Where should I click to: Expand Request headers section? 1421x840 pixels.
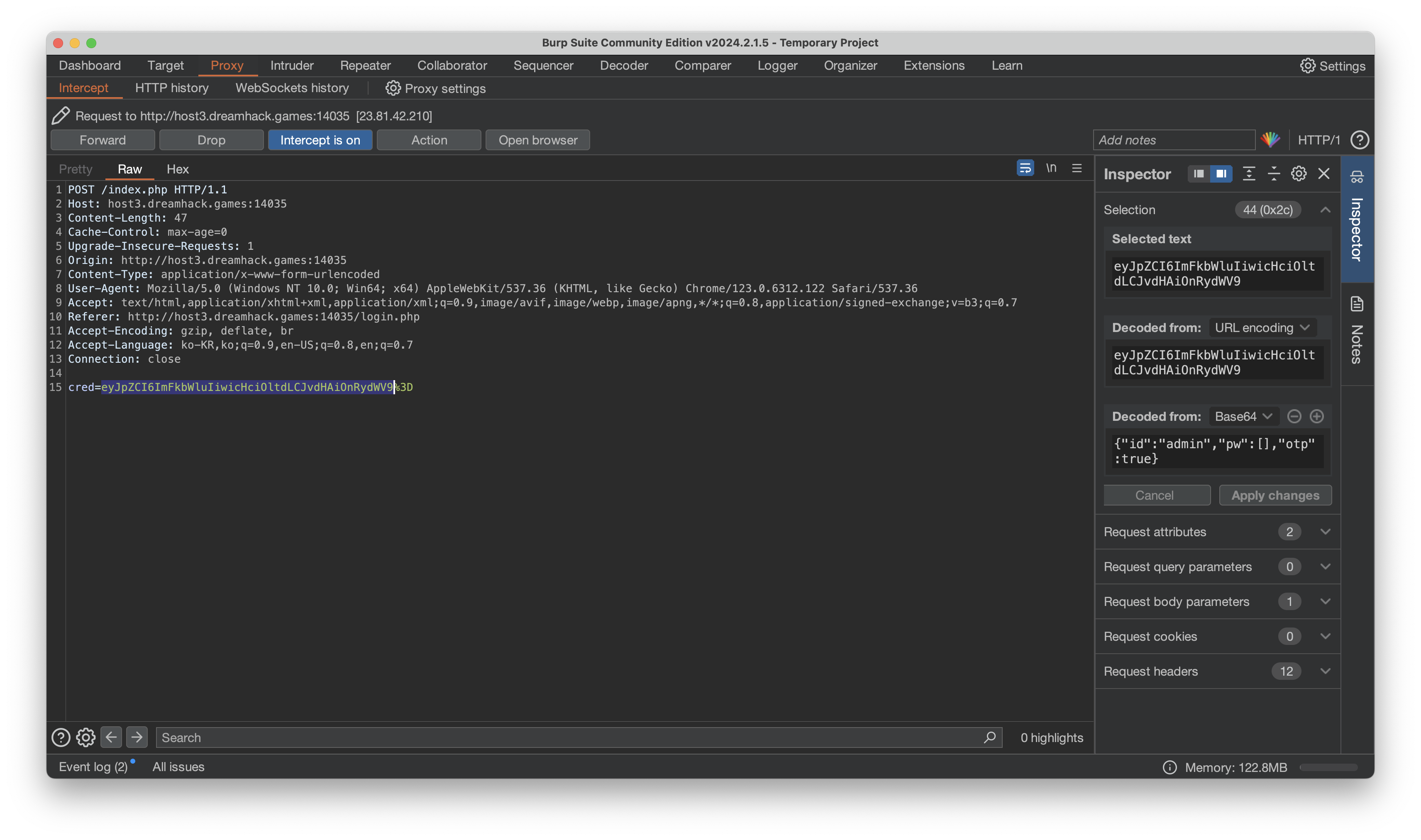pyautogui.click(x=1325, y=672)
